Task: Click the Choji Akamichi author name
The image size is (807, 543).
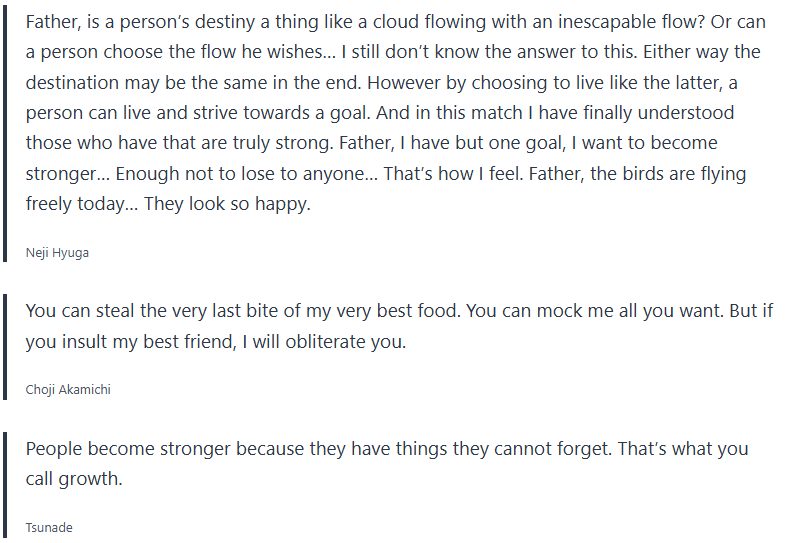Action: coord(68,390)
